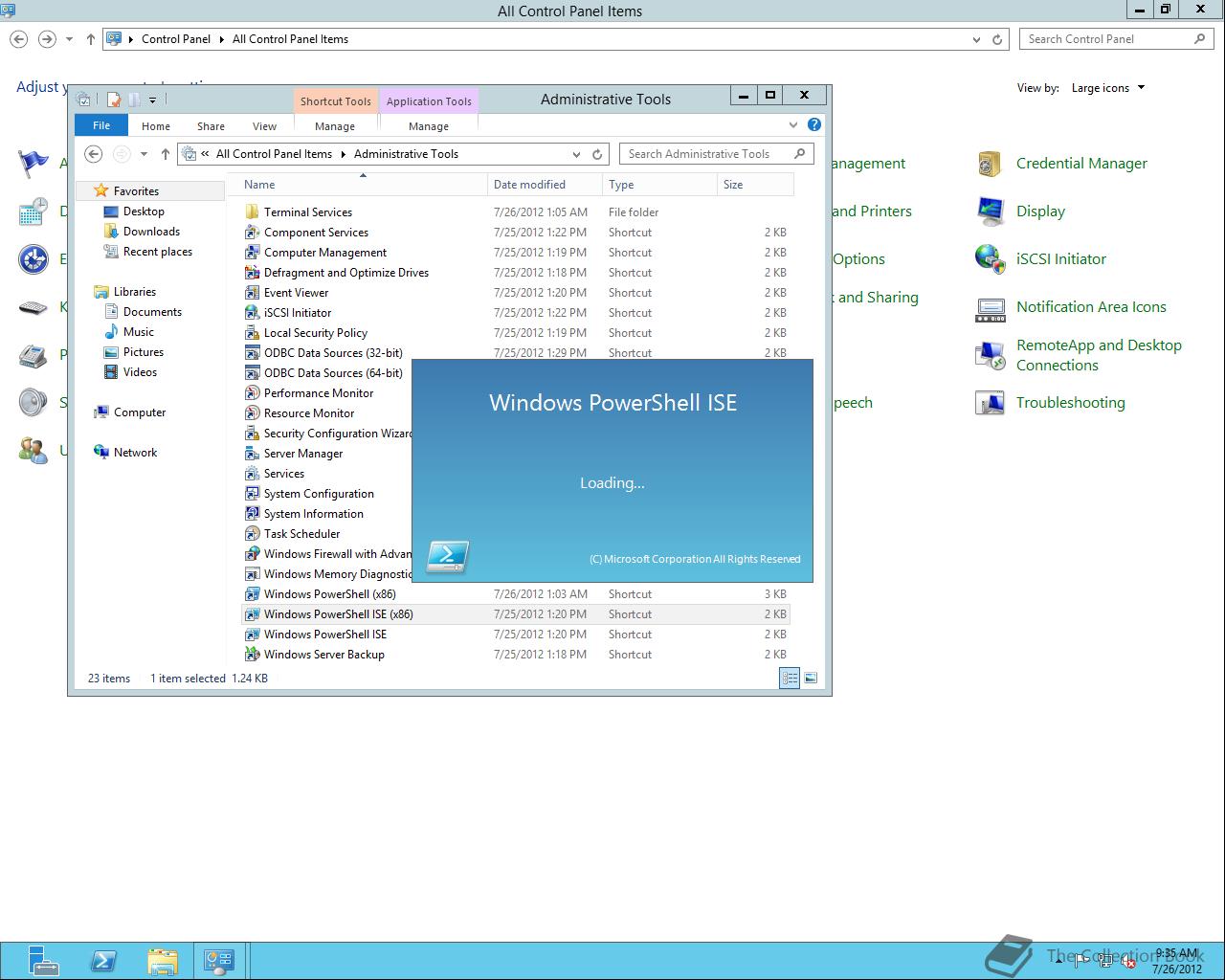The image size is (1225, 980).
Task: Select Computer in the navigation pane
Action: pyautogui.click(x=140, y=412)
